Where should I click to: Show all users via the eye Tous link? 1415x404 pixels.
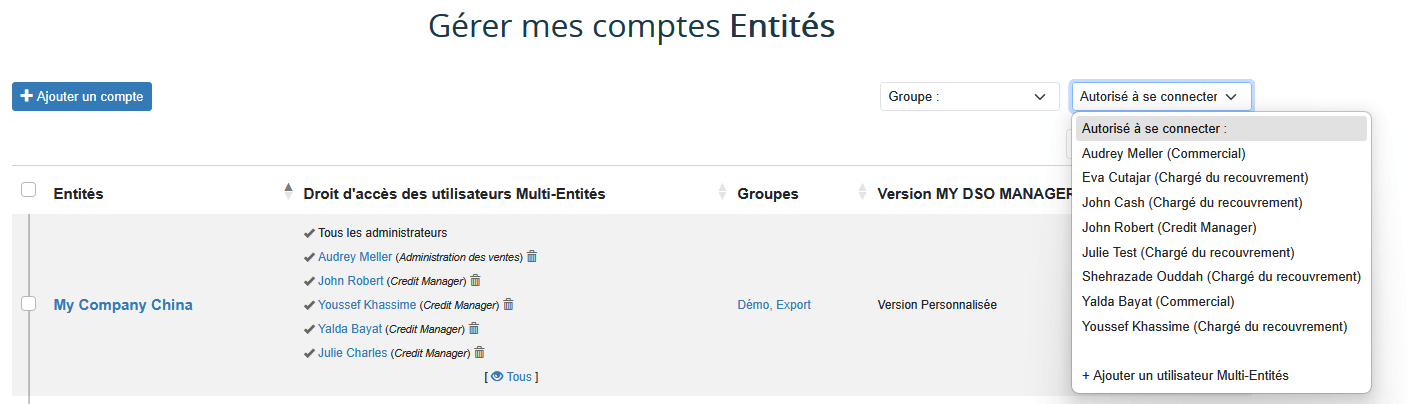click(511, 377)
